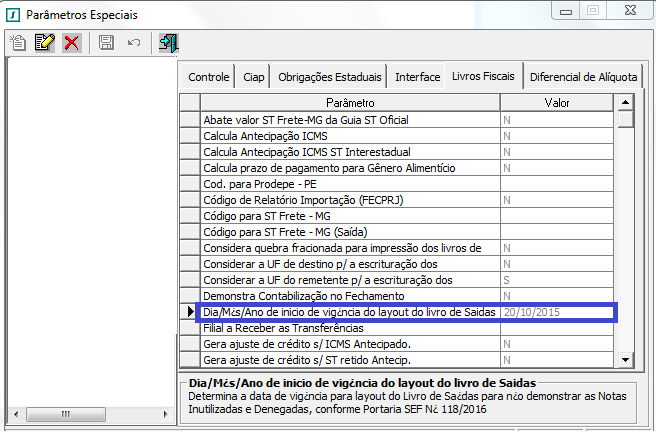
Task: Click Valor cell of Calcula Antecipação ICMS
Action: click(557, 136)
